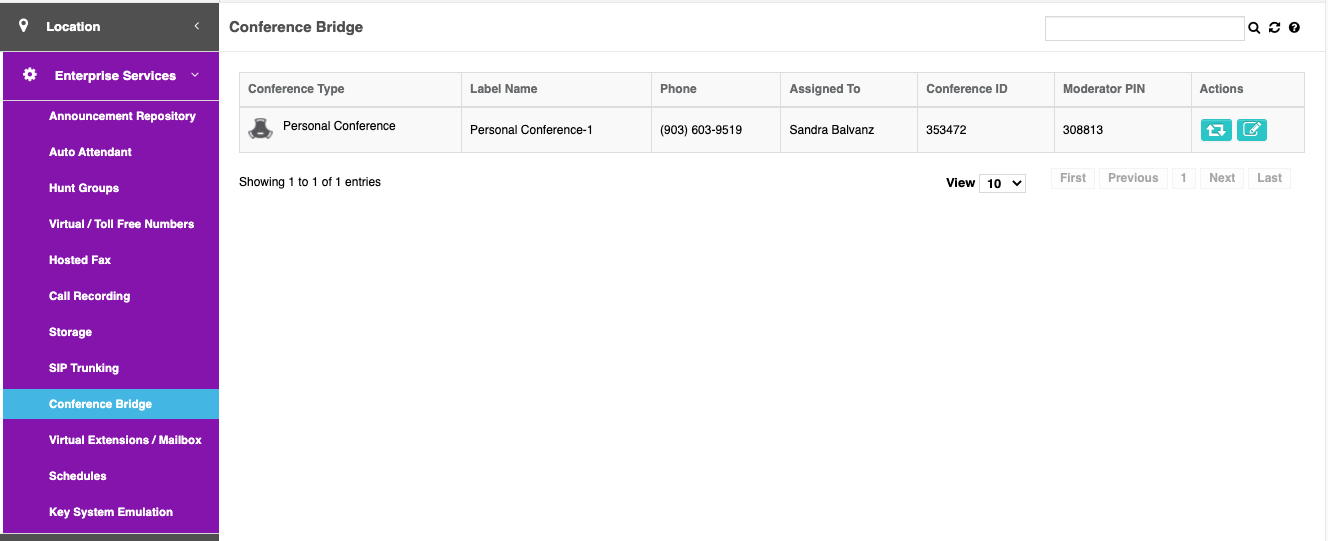Click the Next pagination button
Viewport: 1328px width, 541px height.
click(1222, 178)
